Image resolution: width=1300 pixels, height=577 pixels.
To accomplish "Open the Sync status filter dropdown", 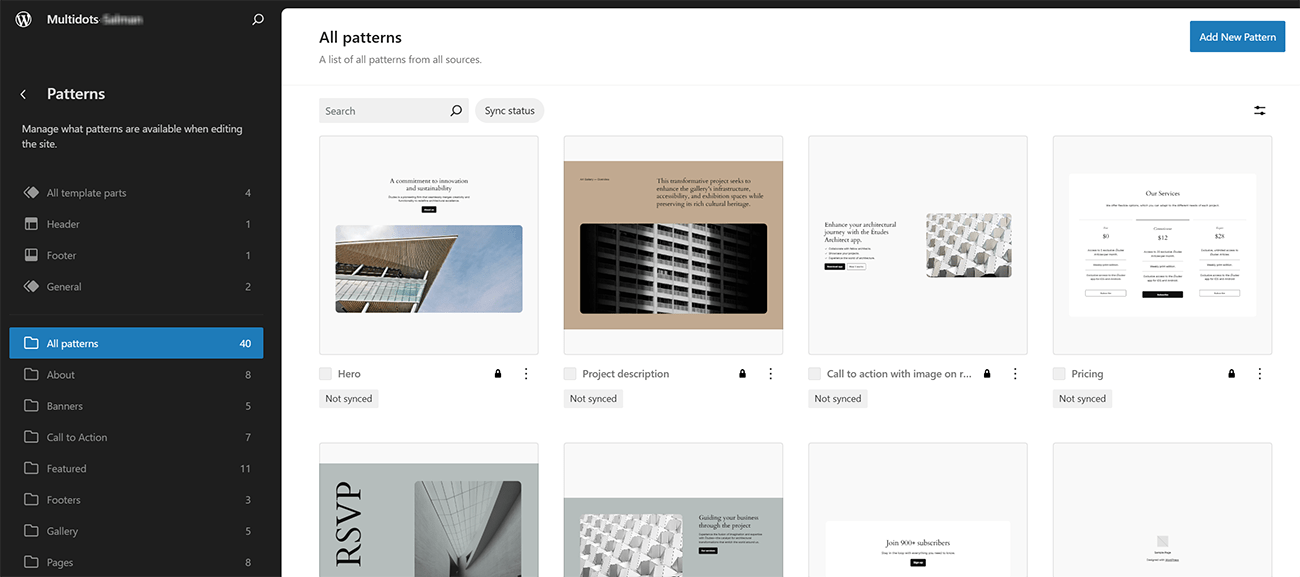I will (509, 111).
